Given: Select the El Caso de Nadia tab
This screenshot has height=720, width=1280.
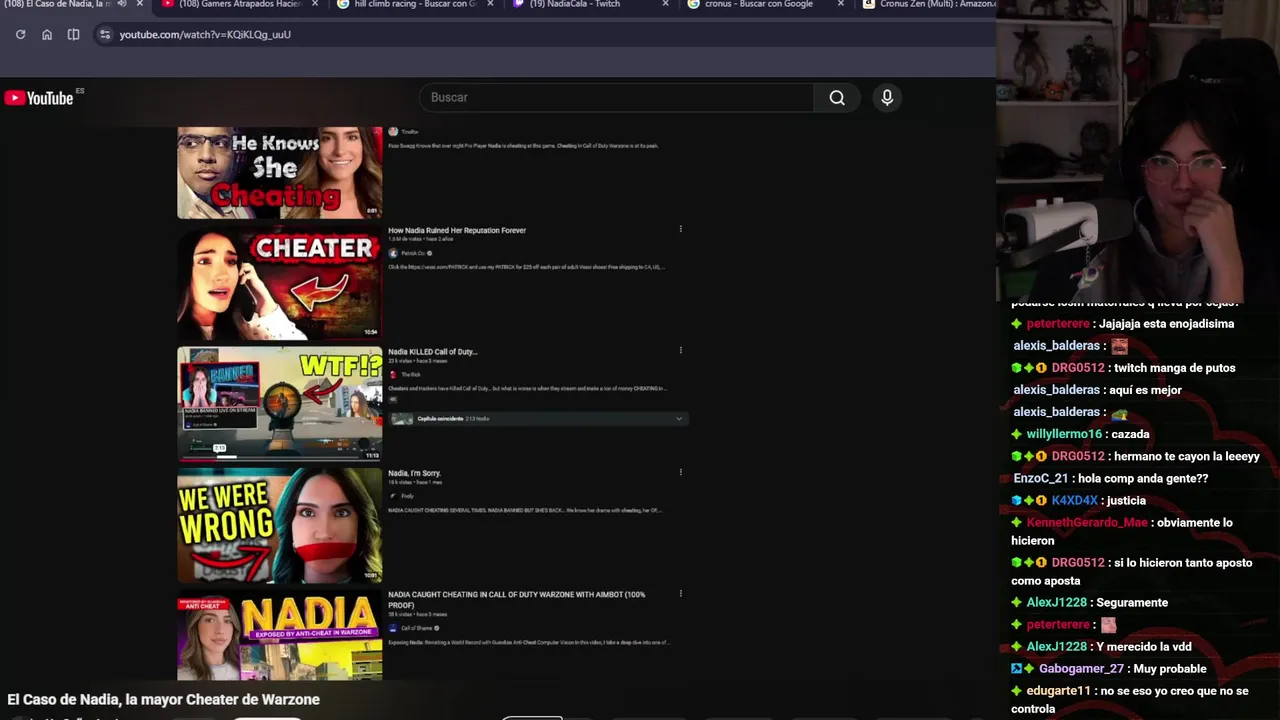Looking at the screenshot, I should point(57,4).
